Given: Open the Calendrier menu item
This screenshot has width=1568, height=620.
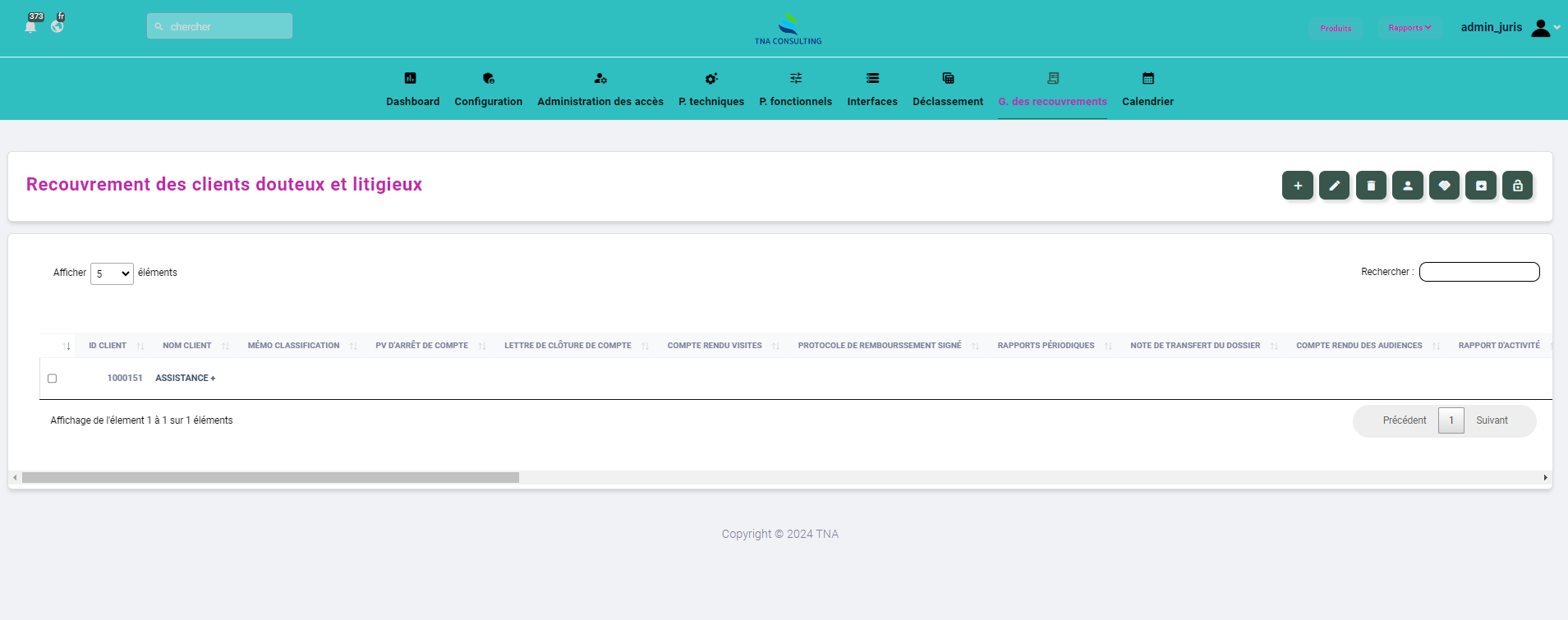Looking at the screenshot, I should 1147,90.
